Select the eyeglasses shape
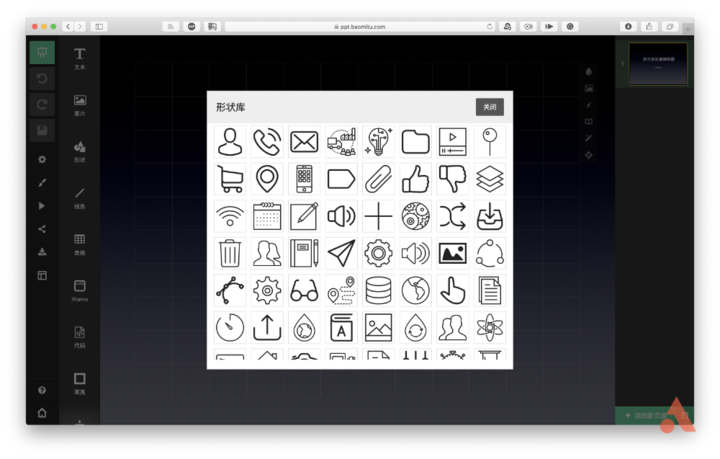Image resolution: width=720 pixels, height=459 pixels. tap(304, 291)
